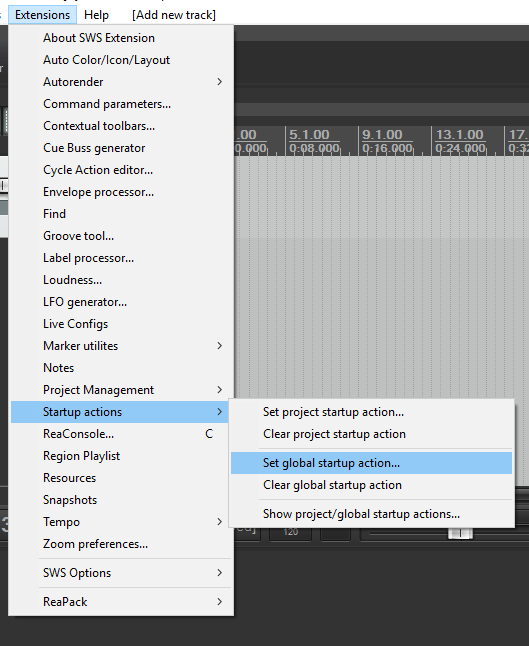Choose Set project startup action...
The width and height of the screenshot is (529, 646).
pos(371,412)
